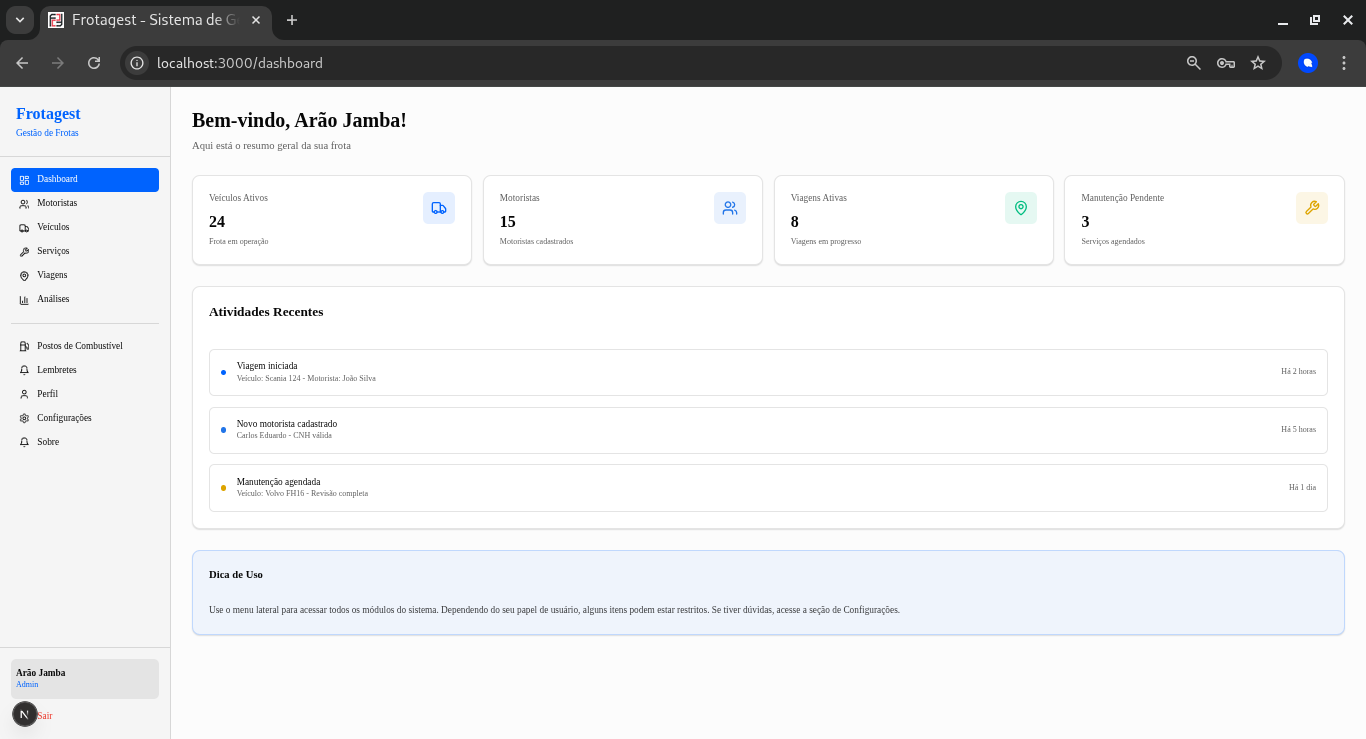Click the fuel pump icon for Postos
This screenshot has width=1366, height=739.
24,347
